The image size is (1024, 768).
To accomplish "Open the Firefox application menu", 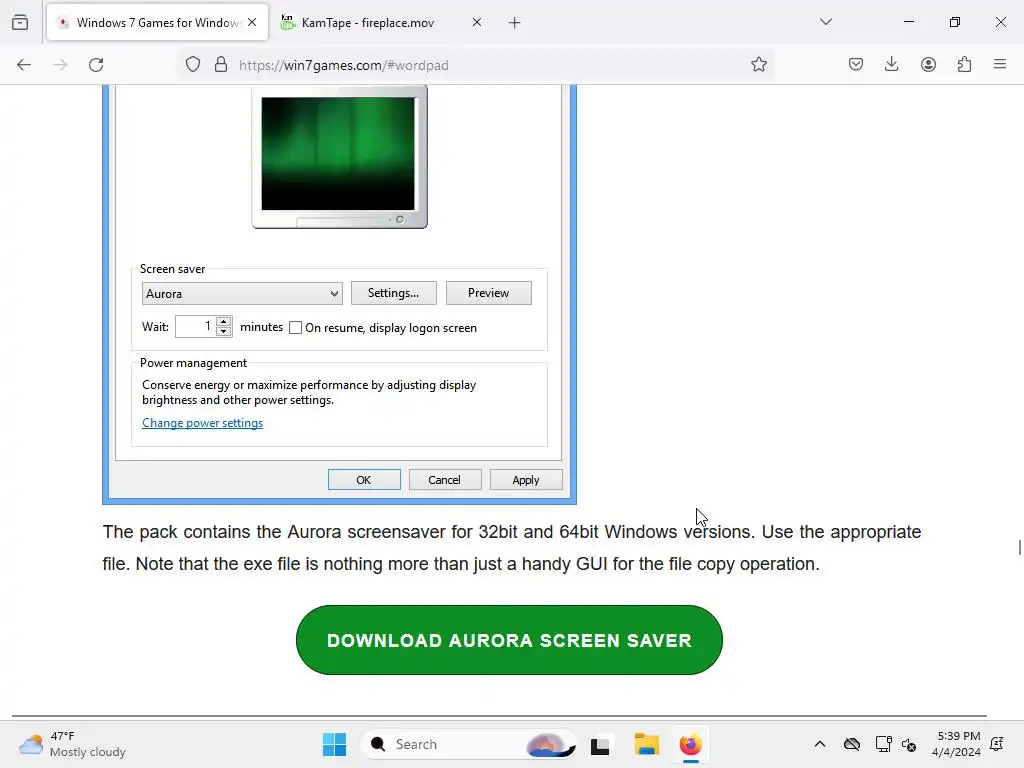I will [x=1000, y=65].
